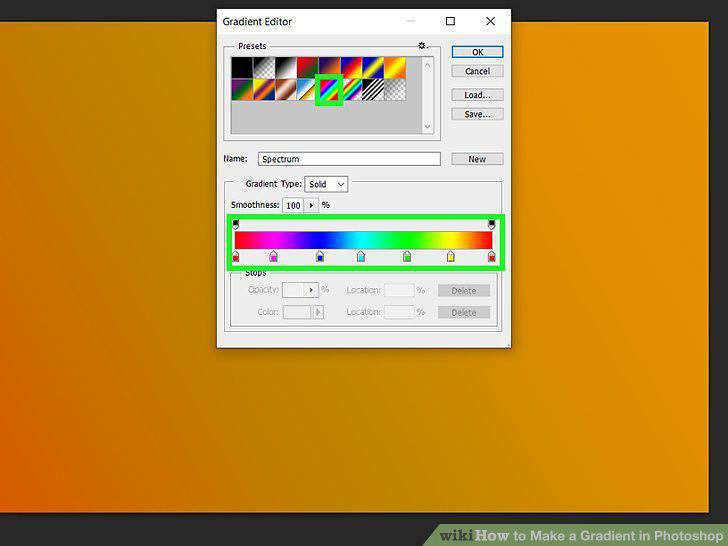The width and height of the screenshot is (728, 546).
Task: Select the cyan color stop
Action: point(361,256)
